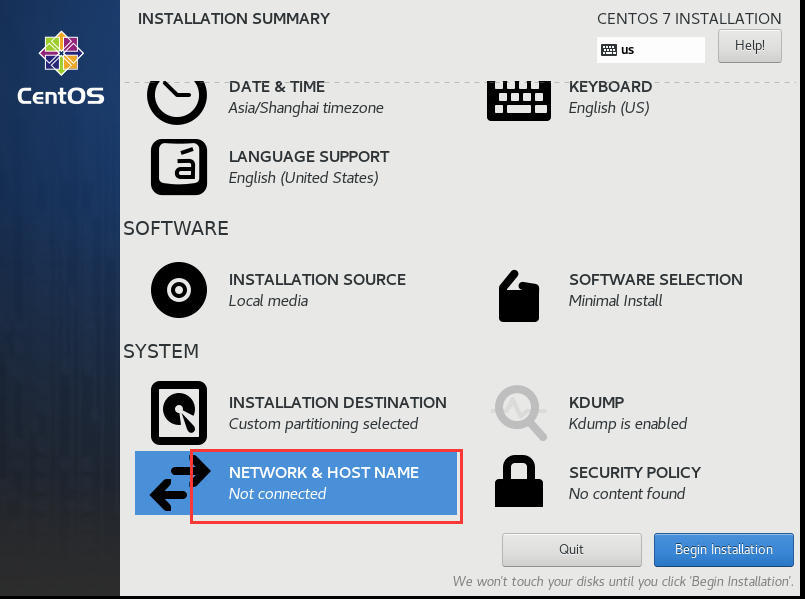Select the KEYBOARD heading

pos(610,87)
